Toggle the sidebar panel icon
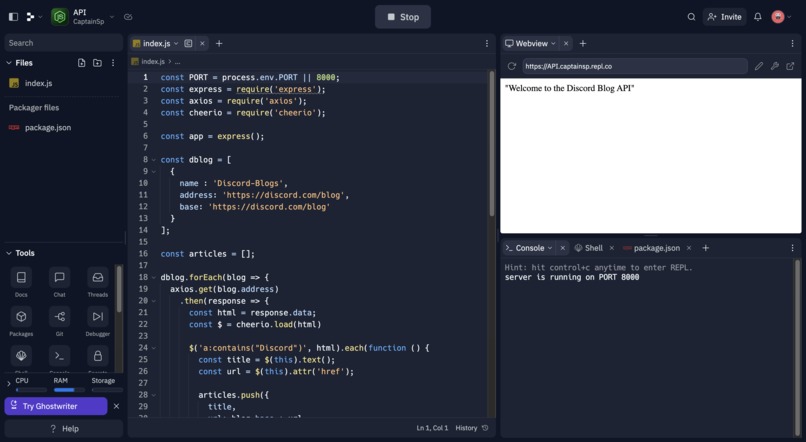This screenshot has height=442, width=806. coord(13,17)
